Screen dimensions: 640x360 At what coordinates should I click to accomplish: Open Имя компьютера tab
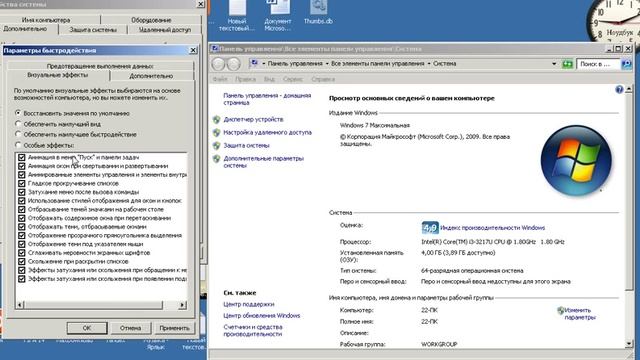pyautogui.click(x=46, y=20)
